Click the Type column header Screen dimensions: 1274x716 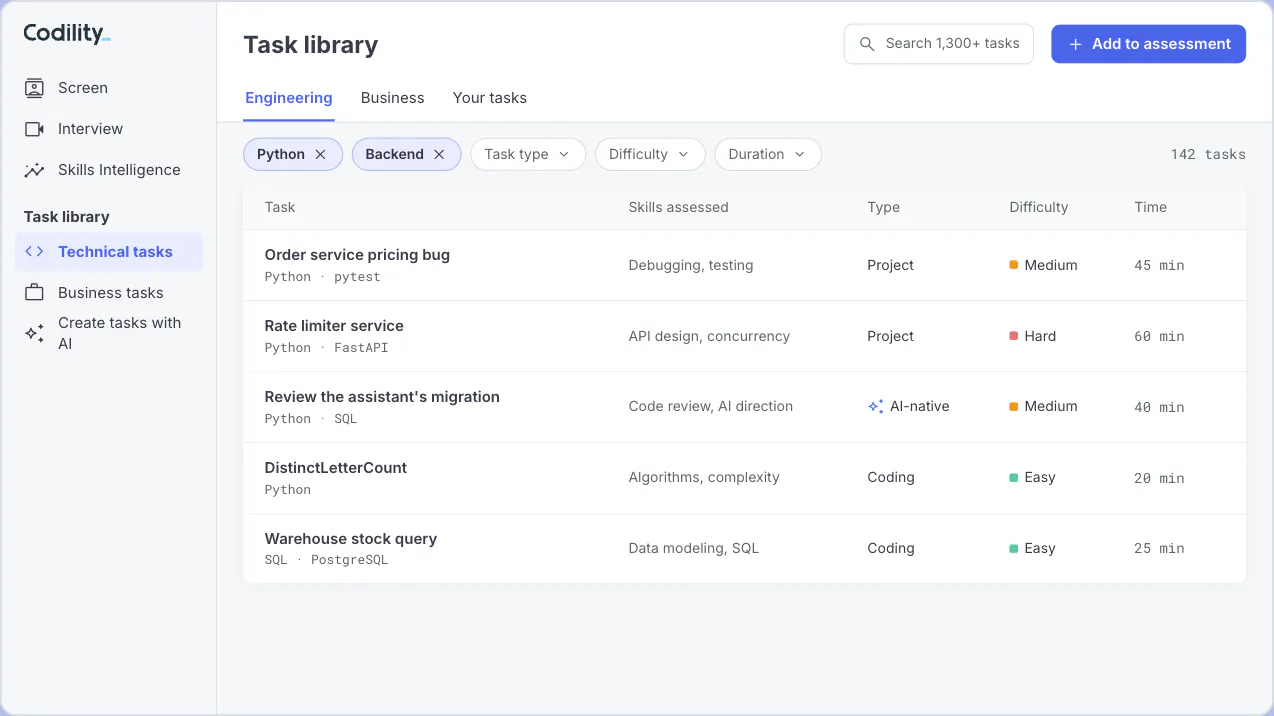pyautogui.click(x=884, y=207)
